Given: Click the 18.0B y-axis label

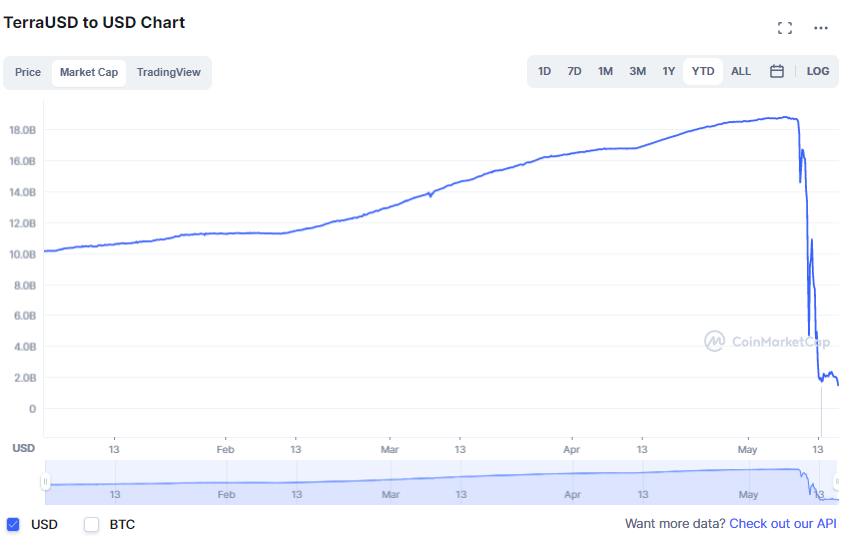Looking at the screenshot, I should [x=22, y=130].
